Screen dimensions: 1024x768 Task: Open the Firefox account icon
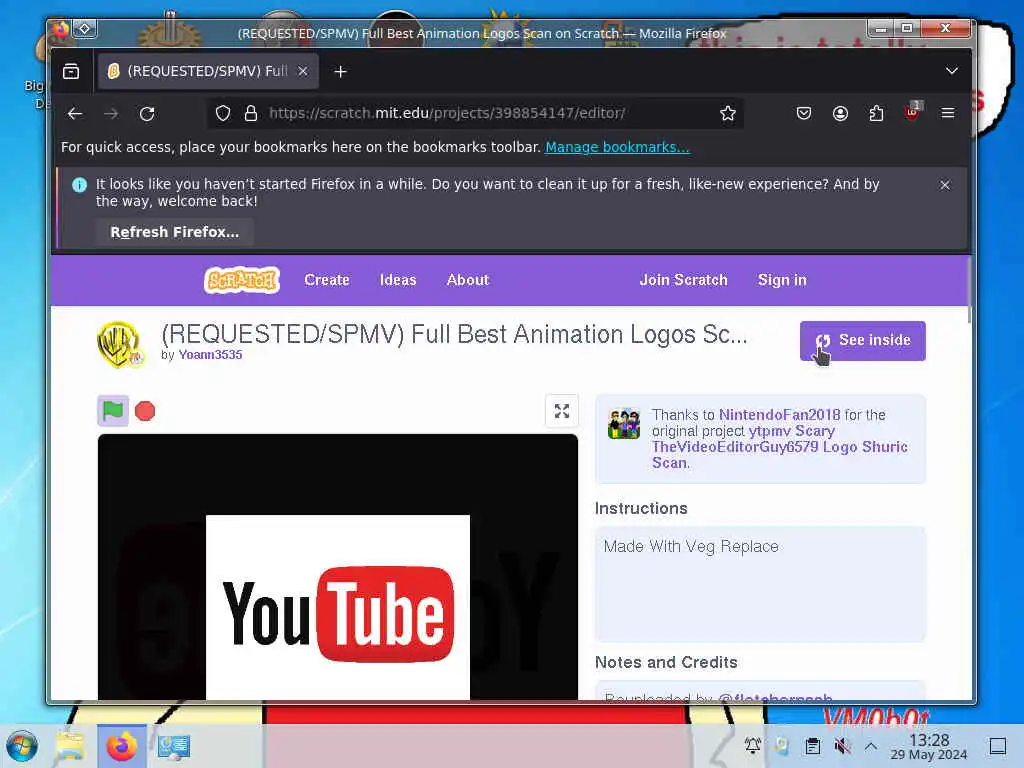tap(840, 114)
